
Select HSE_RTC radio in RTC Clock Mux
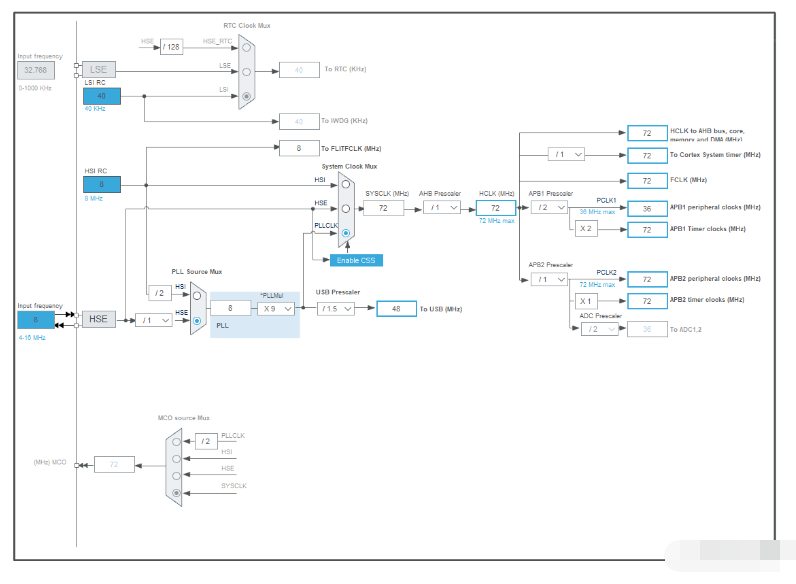(x=246, y=47)
